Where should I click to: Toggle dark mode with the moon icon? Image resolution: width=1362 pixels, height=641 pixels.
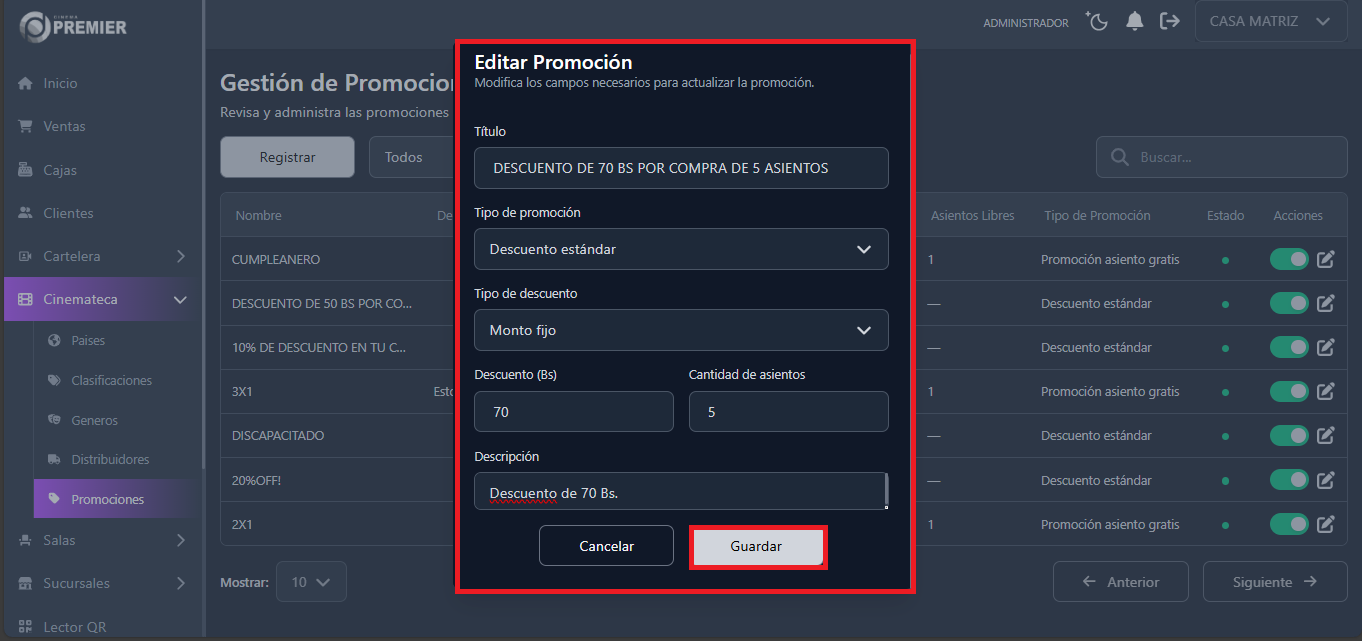1096,21
